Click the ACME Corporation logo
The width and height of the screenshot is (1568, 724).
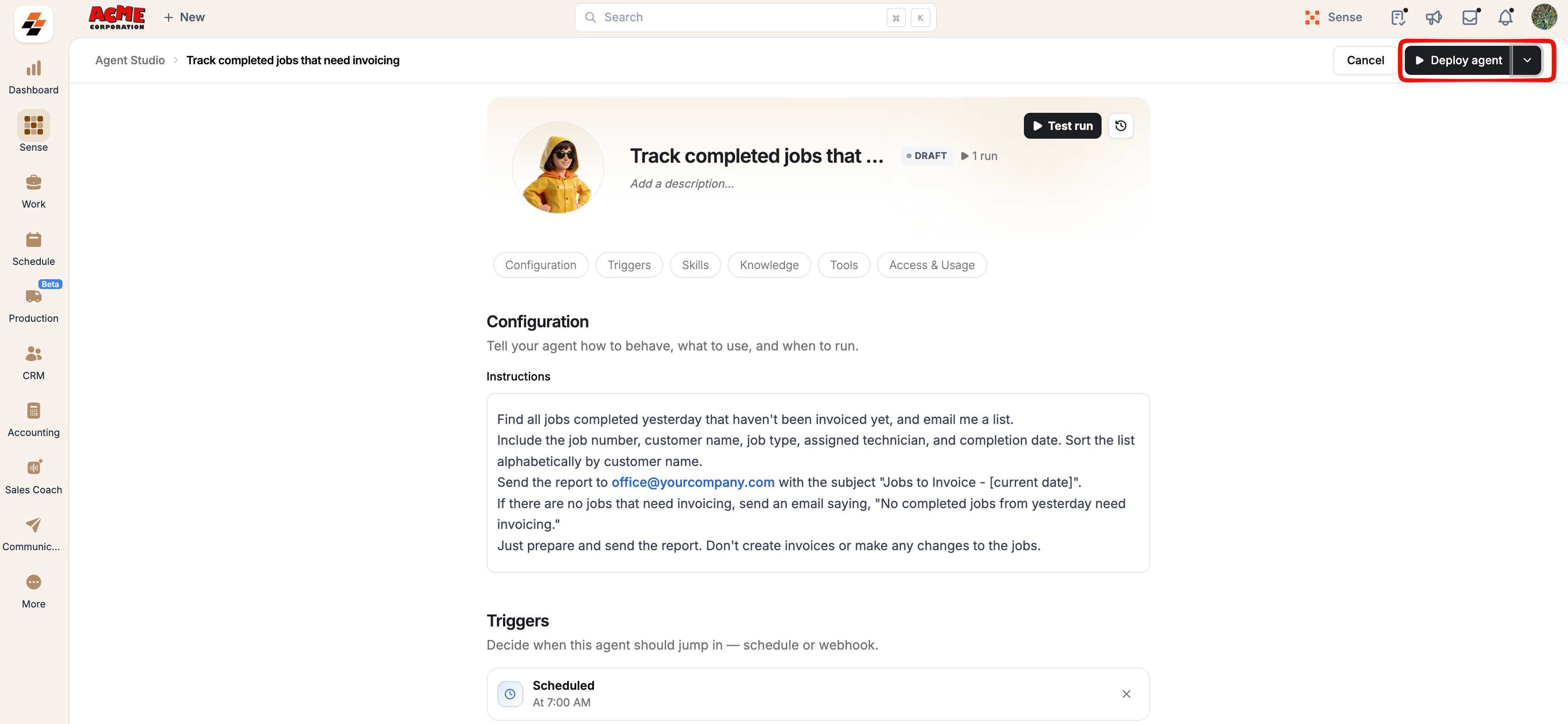[x=117, y=18]
